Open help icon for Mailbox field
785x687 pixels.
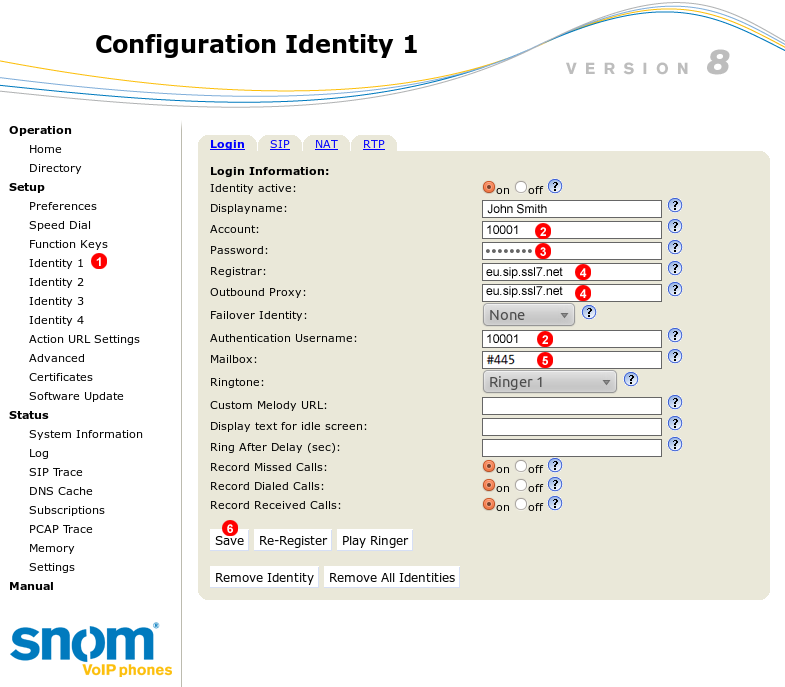(675, 357)
